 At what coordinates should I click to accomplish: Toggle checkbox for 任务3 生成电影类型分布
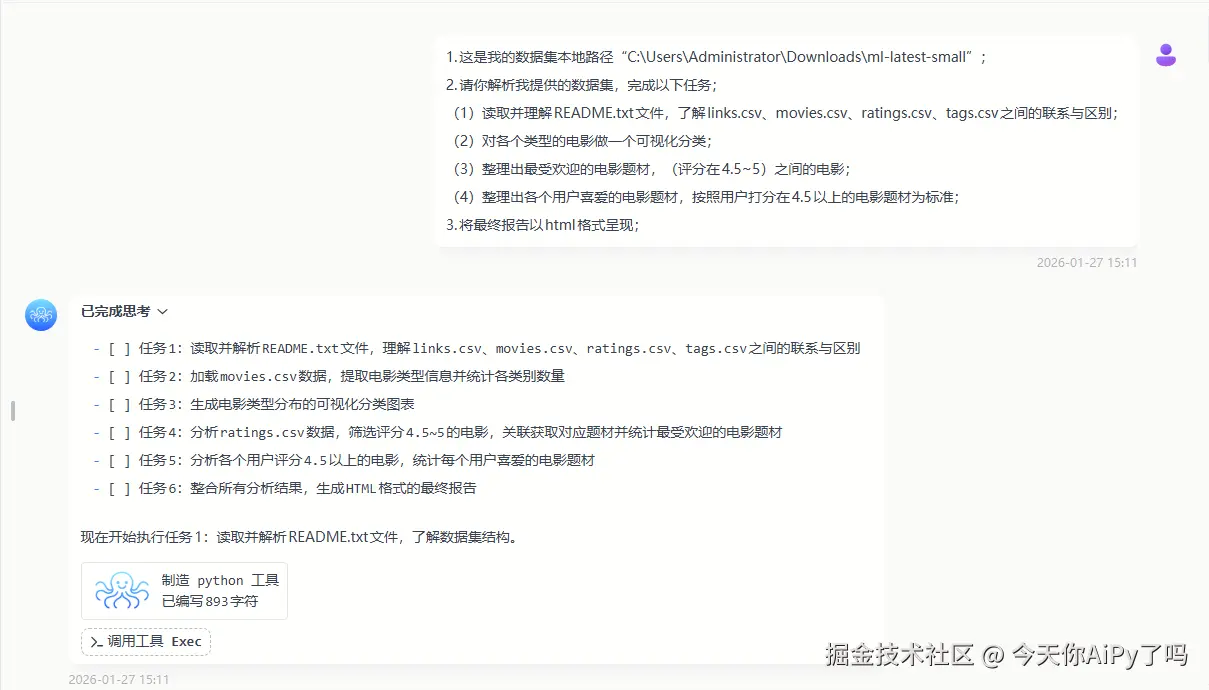point(120,405)
